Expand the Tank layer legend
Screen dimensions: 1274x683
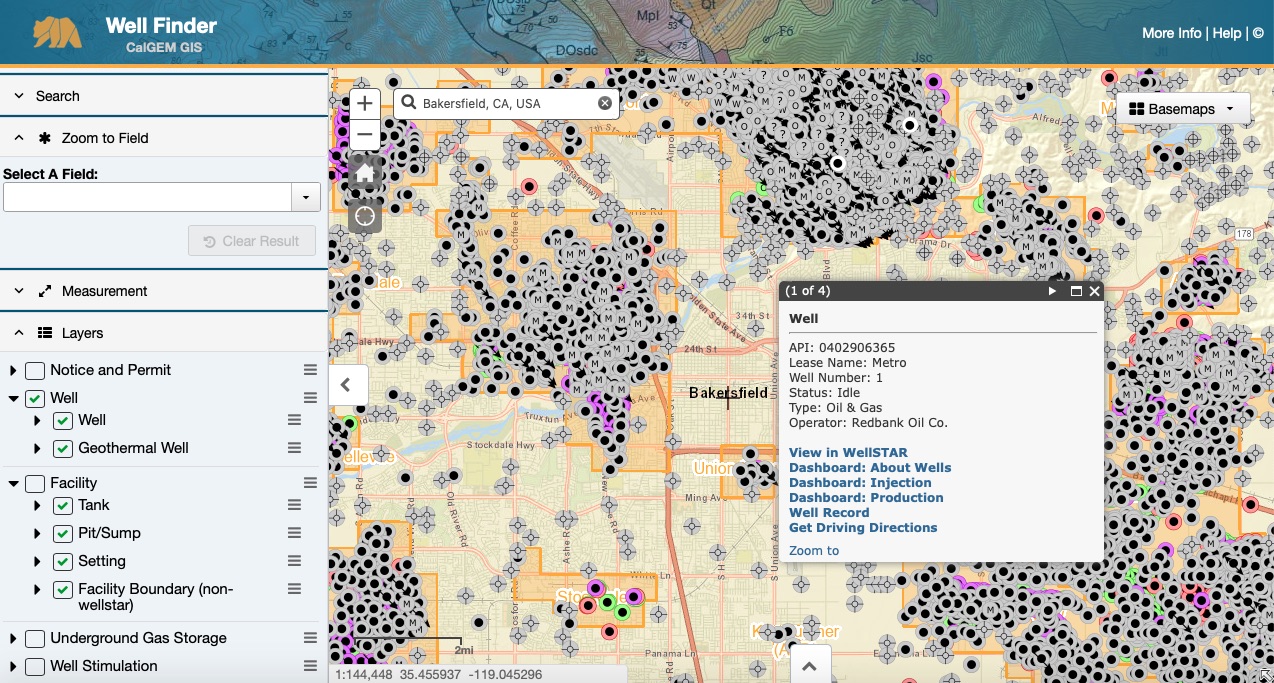pos(38,505)
